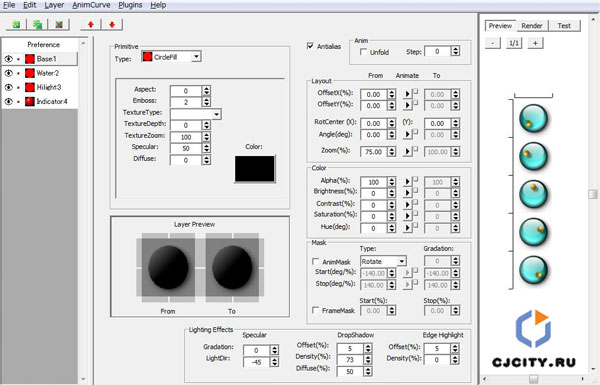This screenshot has width=600, height=385.
Task: Enable the AnimMask checkbox
Action: pyautogui.click(x=315, y=261)
